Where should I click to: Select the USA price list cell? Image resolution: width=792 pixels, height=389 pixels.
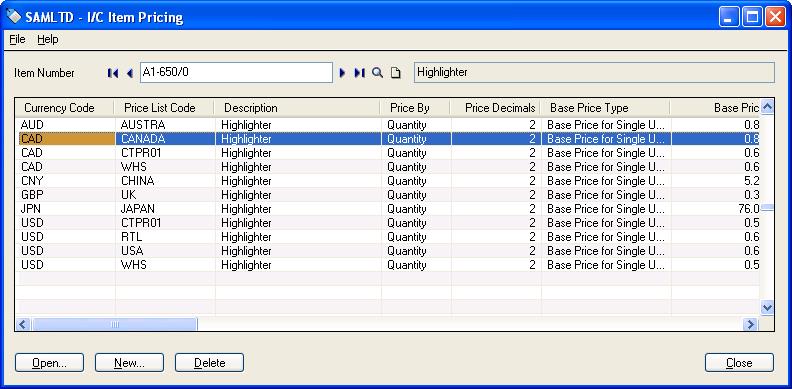click(x=166, y=251)
